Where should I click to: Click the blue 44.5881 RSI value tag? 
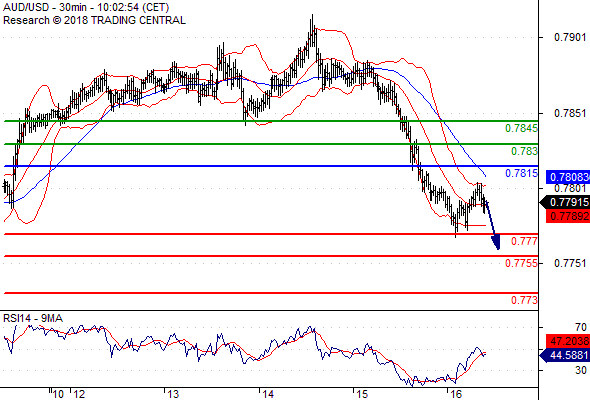[x=565, y=355]
